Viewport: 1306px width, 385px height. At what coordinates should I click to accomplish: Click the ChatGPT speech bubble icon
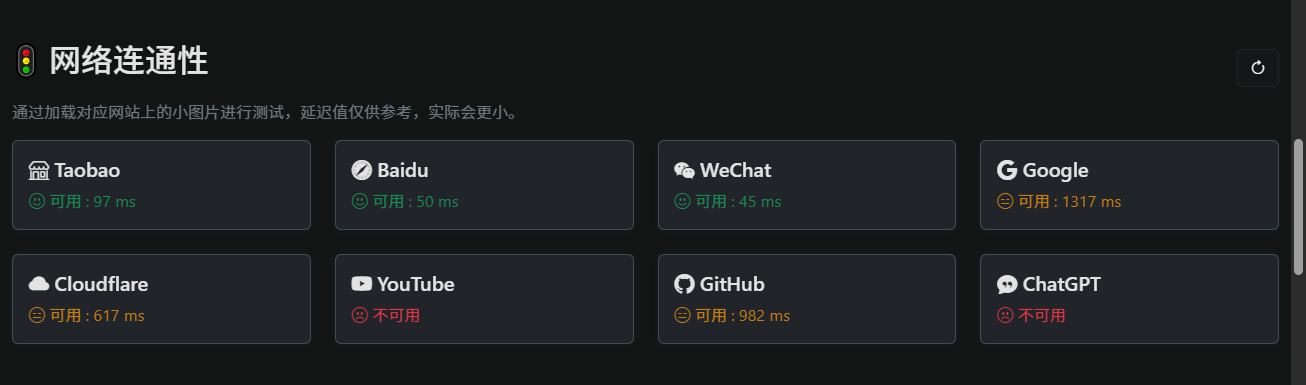(x=1007, y=285)
